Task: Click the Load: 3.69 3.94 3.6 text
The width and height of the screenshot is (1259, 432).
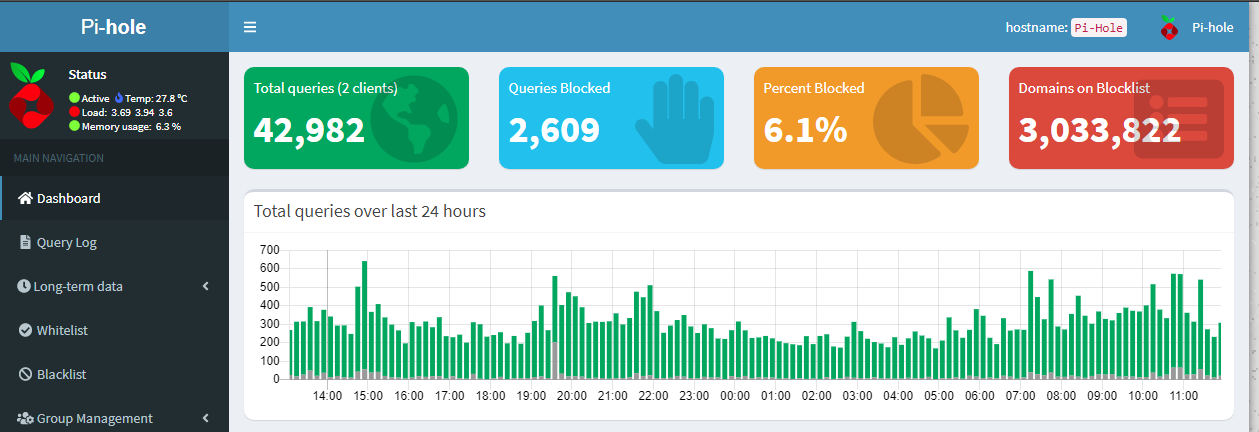Action: tap(127, 112)
